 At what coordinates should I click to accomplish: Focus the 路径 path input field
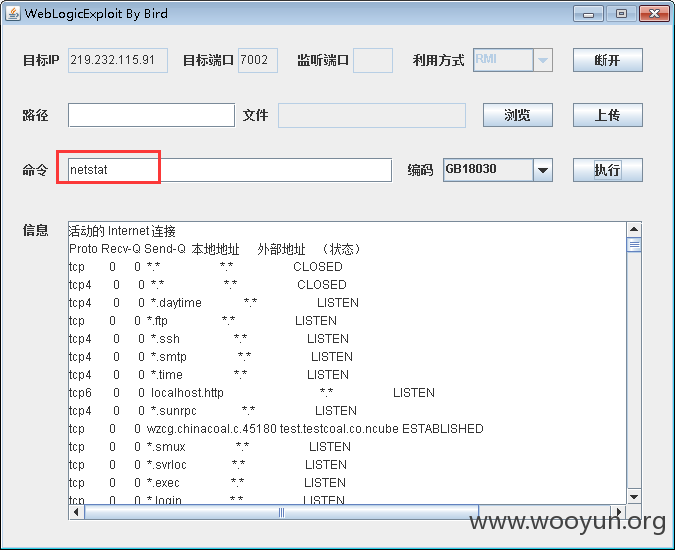pyautogui.click(x=151, y=115)
